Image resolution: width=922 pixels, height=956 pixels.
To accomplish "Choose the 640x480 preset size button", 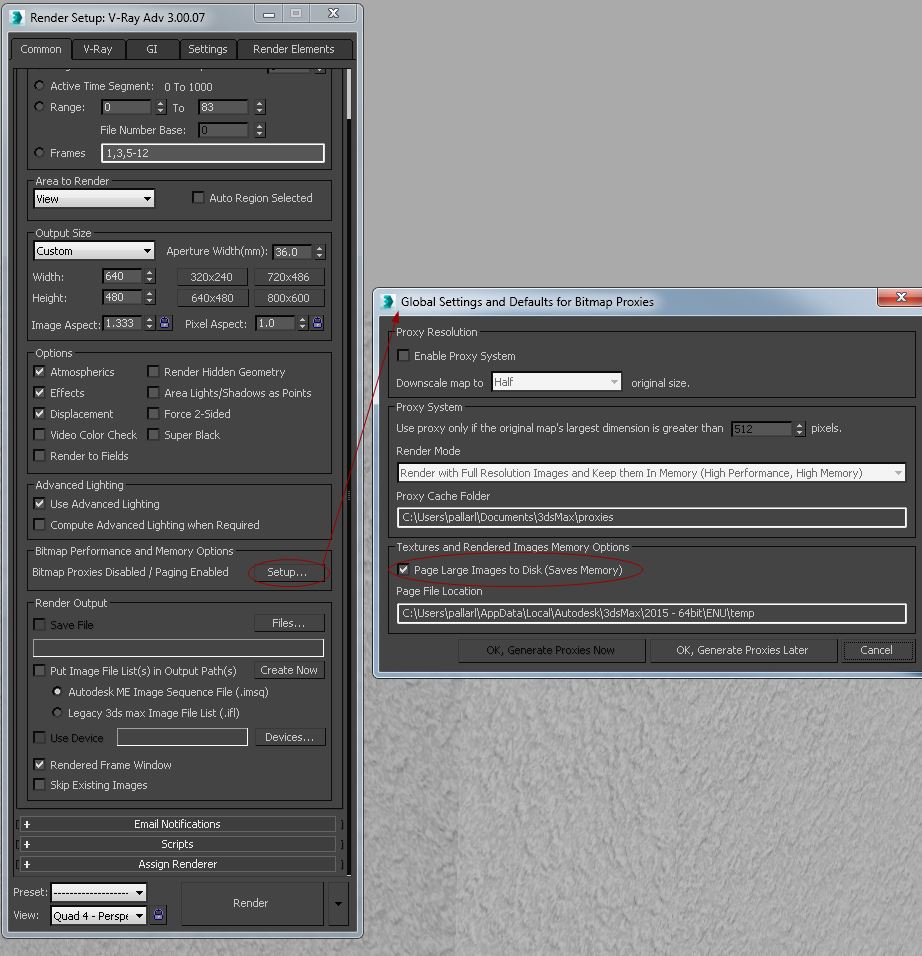I will pyautogui.click(x=212, y=298).
